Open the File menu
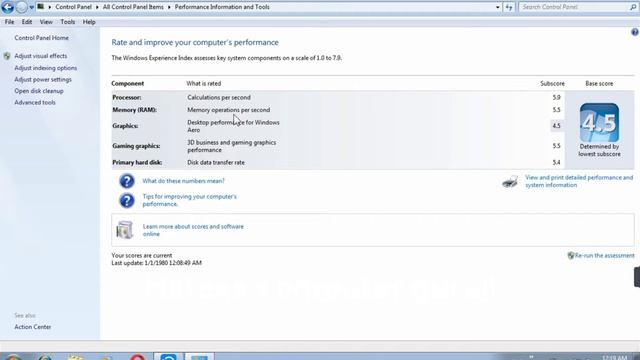Image resolution: width=640 pixels, height=360 pixels. click(9, 22)
